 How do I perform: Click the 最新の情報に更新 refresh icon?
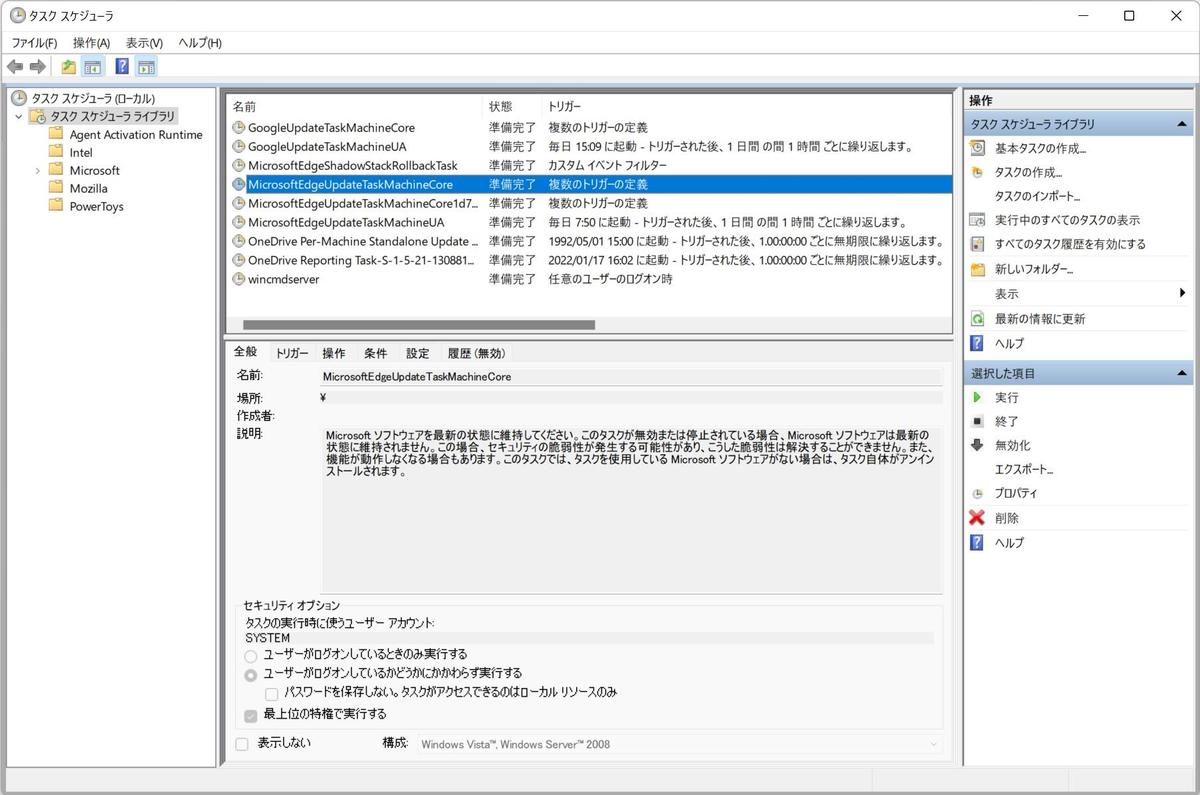point(978,319)
